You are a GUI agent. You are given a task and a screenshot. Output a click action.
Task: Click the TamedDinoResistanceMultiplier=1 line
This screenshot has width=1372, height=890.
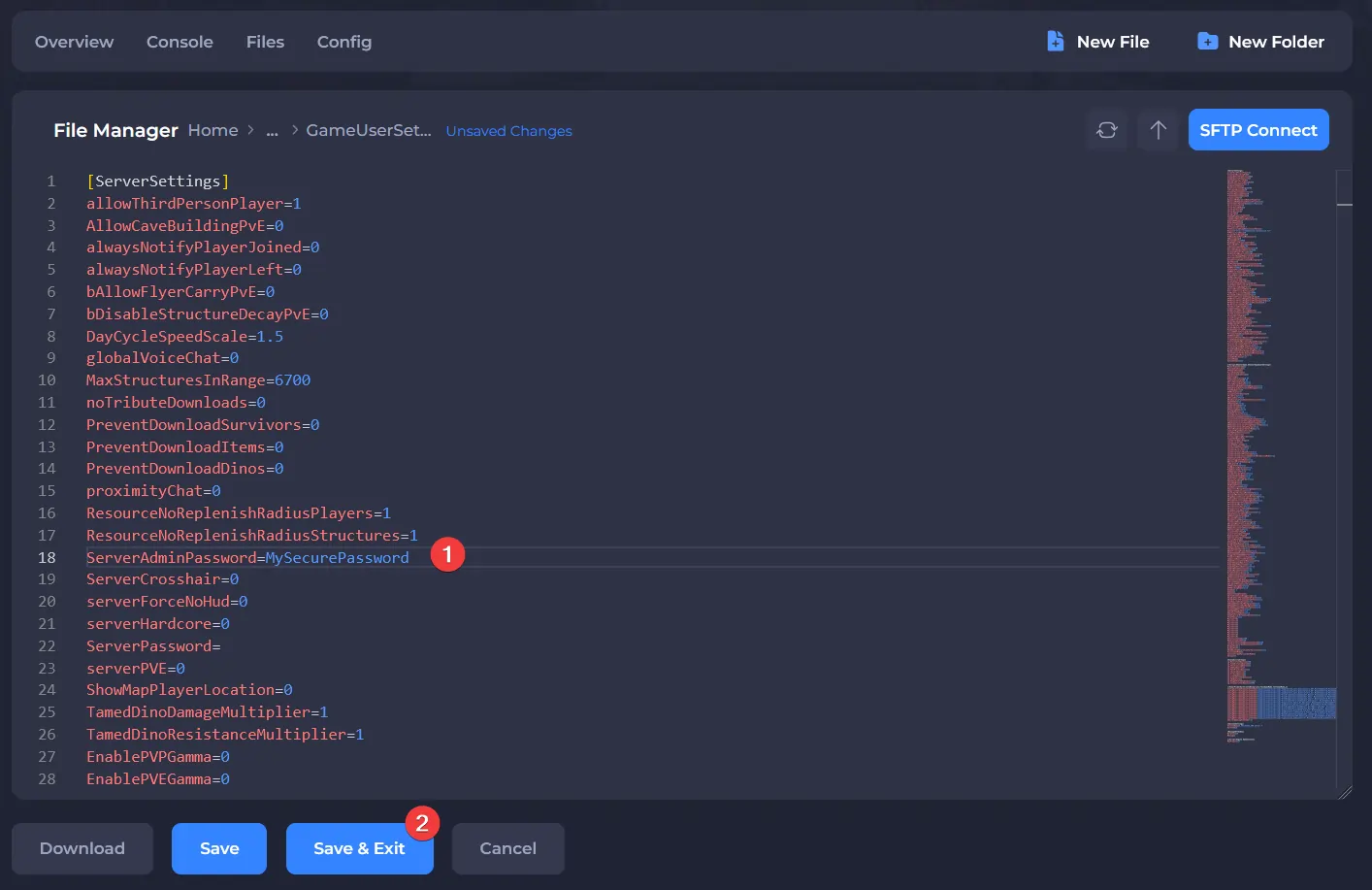point(225,735)
